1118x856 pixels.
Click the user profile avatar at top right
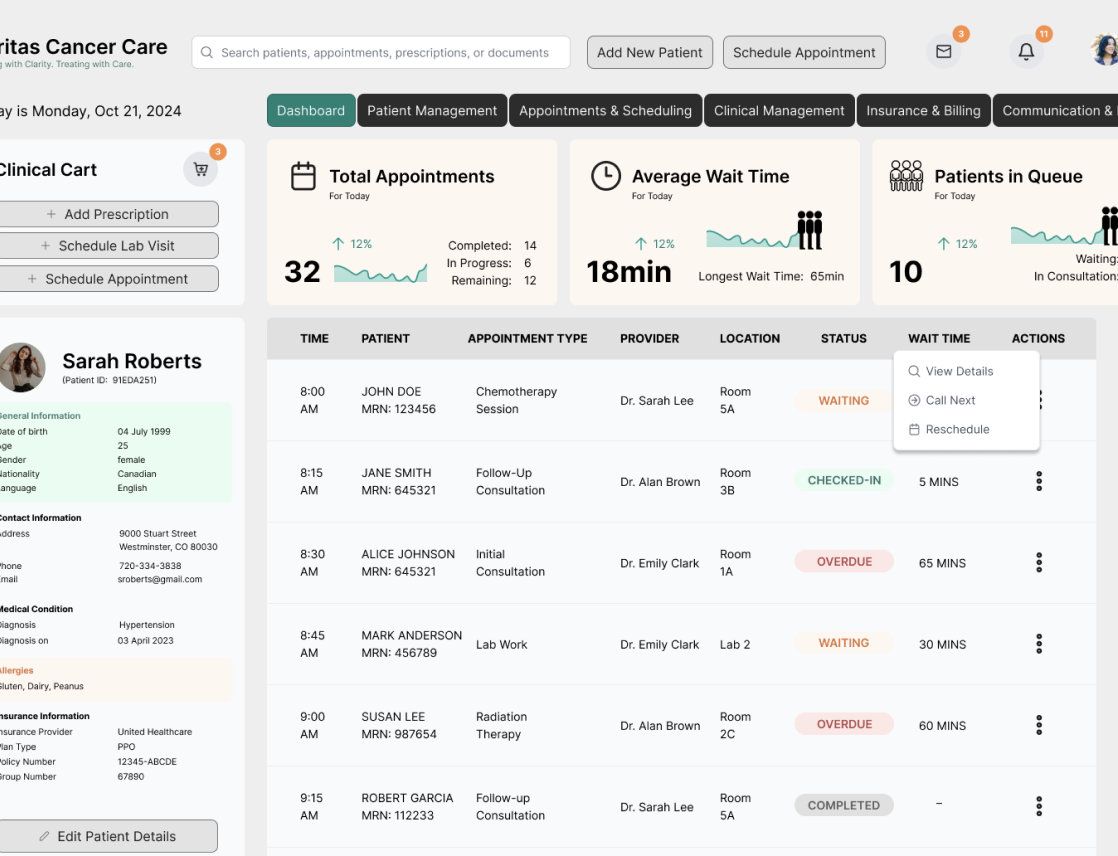tap(1106, 51)
